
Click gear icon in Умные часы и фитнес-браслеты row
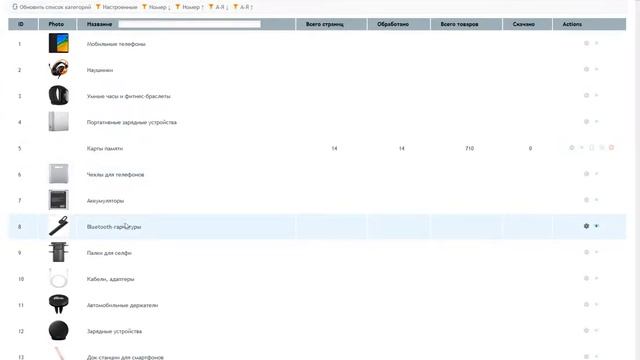587,96
